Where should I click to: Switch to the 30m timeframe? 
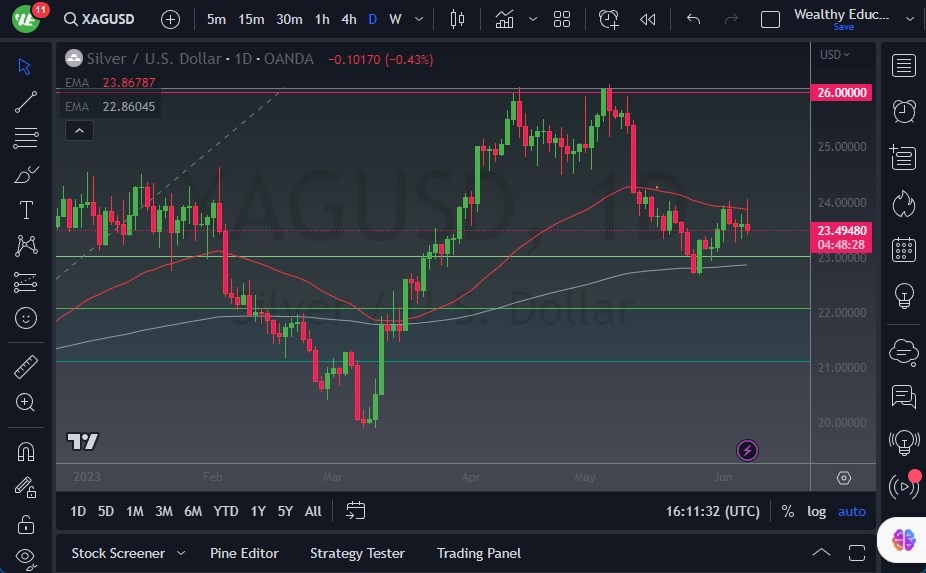[x=289, y=19]
